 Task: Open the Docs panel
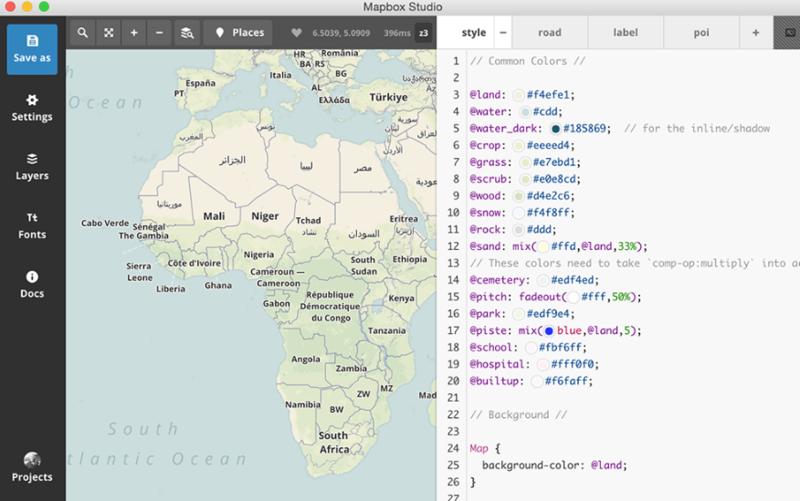(x=32, y=285)
